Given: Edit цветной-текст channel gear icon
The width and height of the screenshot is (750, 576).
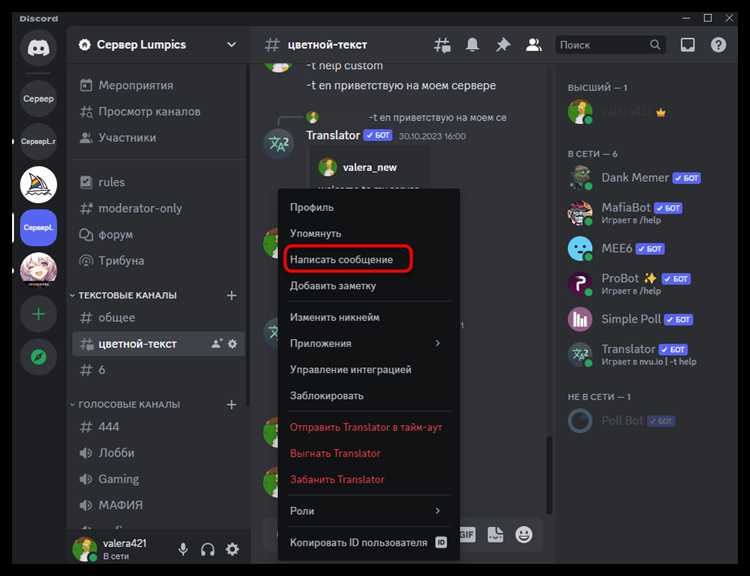Looking at the screenshot, I should point(232,343).
